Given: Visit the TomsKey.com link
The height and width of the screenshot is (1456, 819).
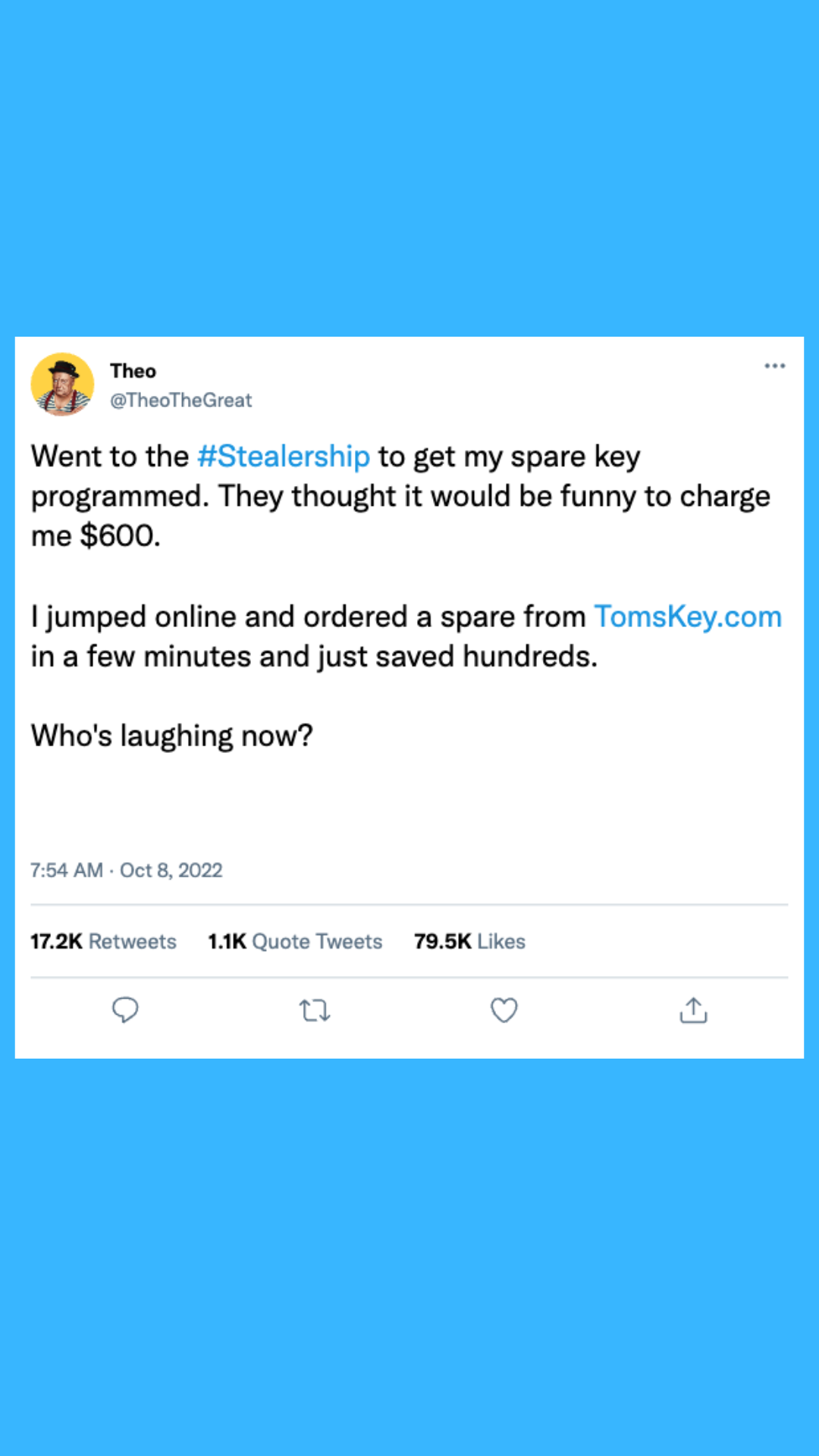Looking at the screenshot, I should [687, 617].
